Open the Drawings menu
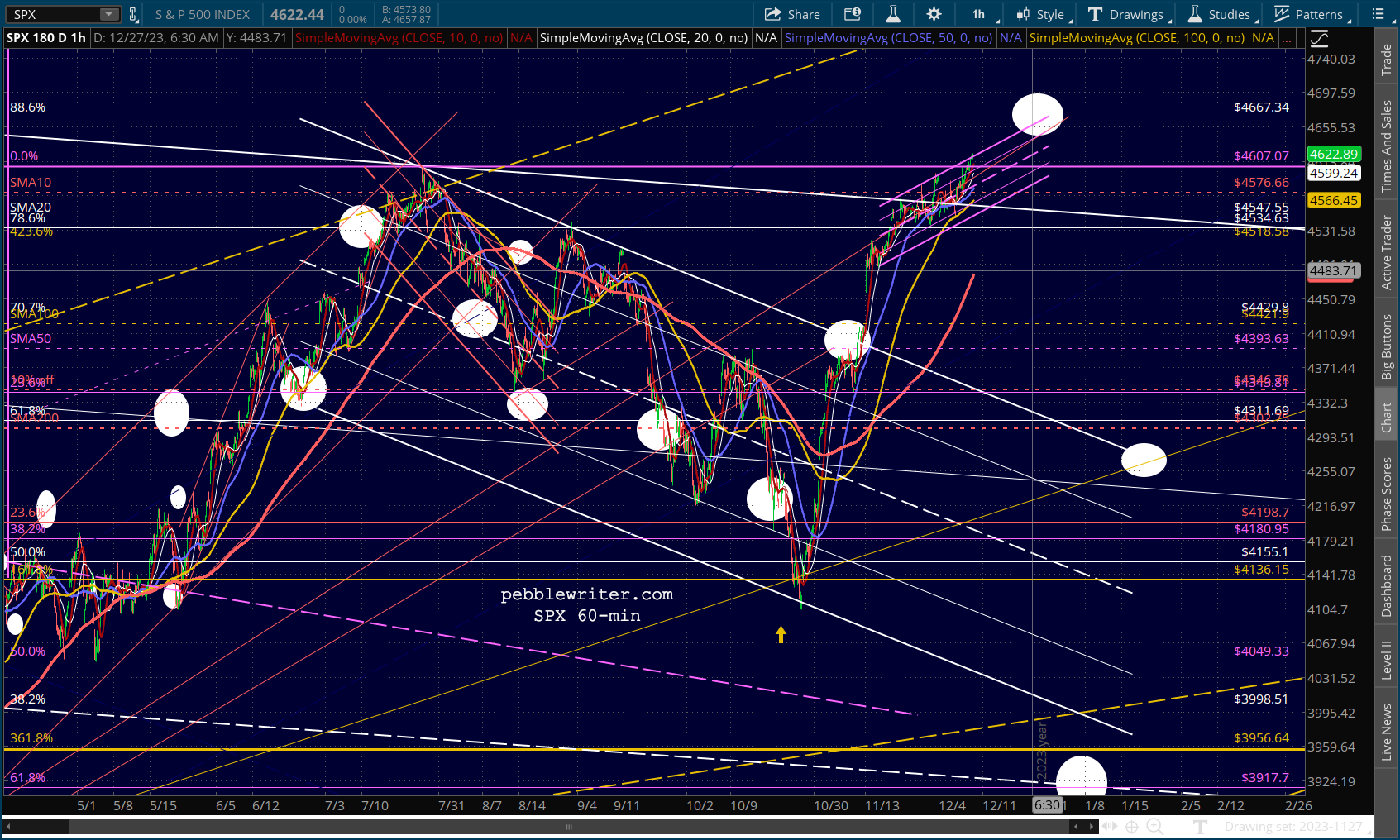Viewport: 1400px width, 840px height. (1127, 14)
